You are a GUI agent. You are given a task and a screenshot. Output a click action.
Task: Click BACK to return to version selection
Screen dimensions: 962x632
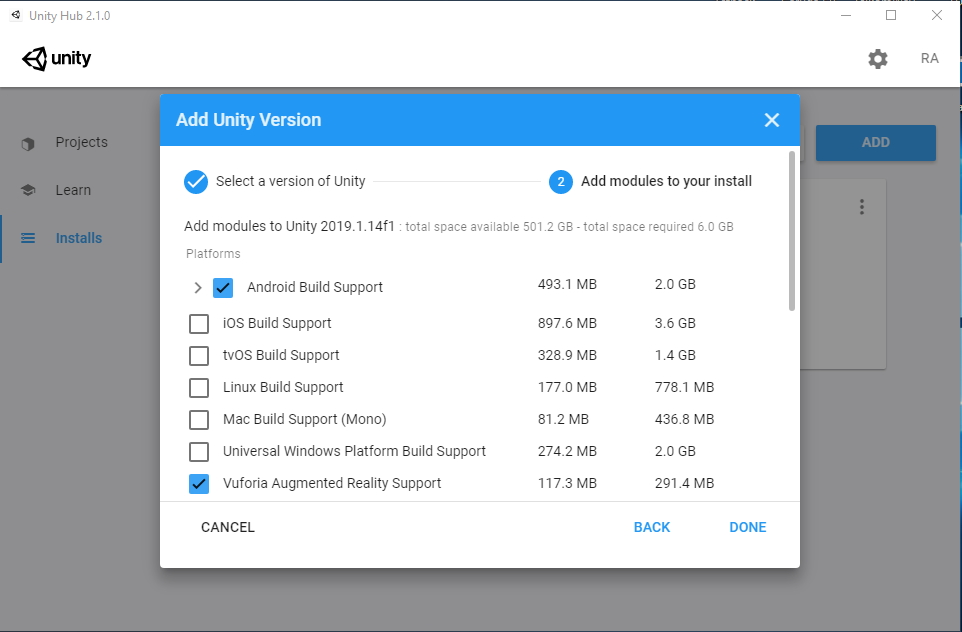[652, 527]
